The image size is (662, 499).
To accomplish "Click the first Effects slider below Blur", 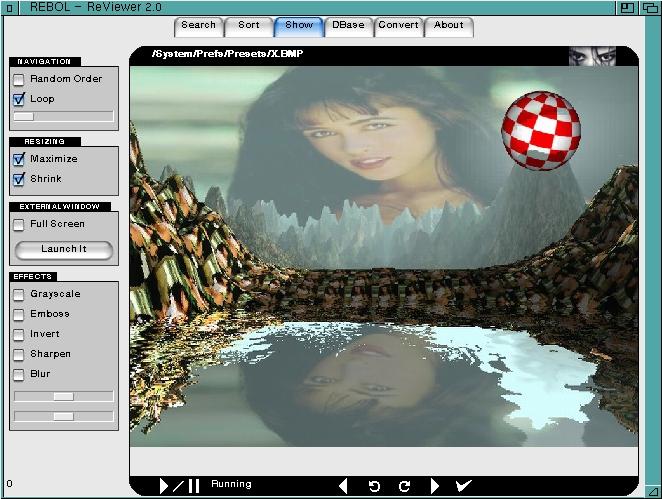I will (x=63, y=396).
